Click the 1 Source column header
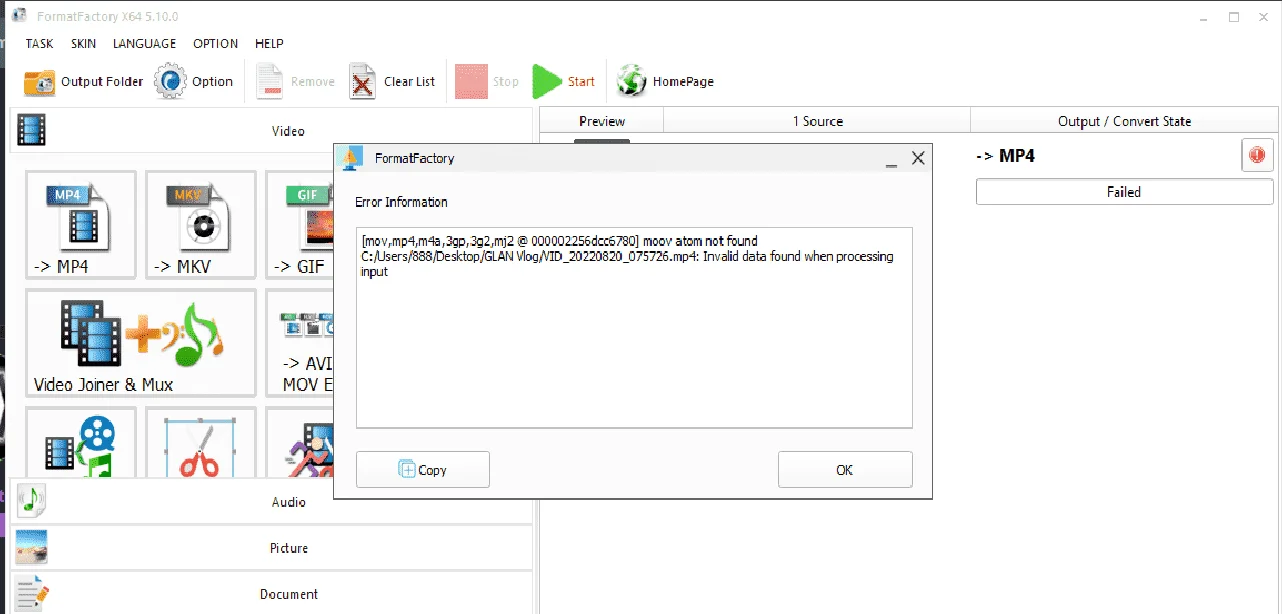The height and width of the screenshot is (614, 1282). coord(817,121)
